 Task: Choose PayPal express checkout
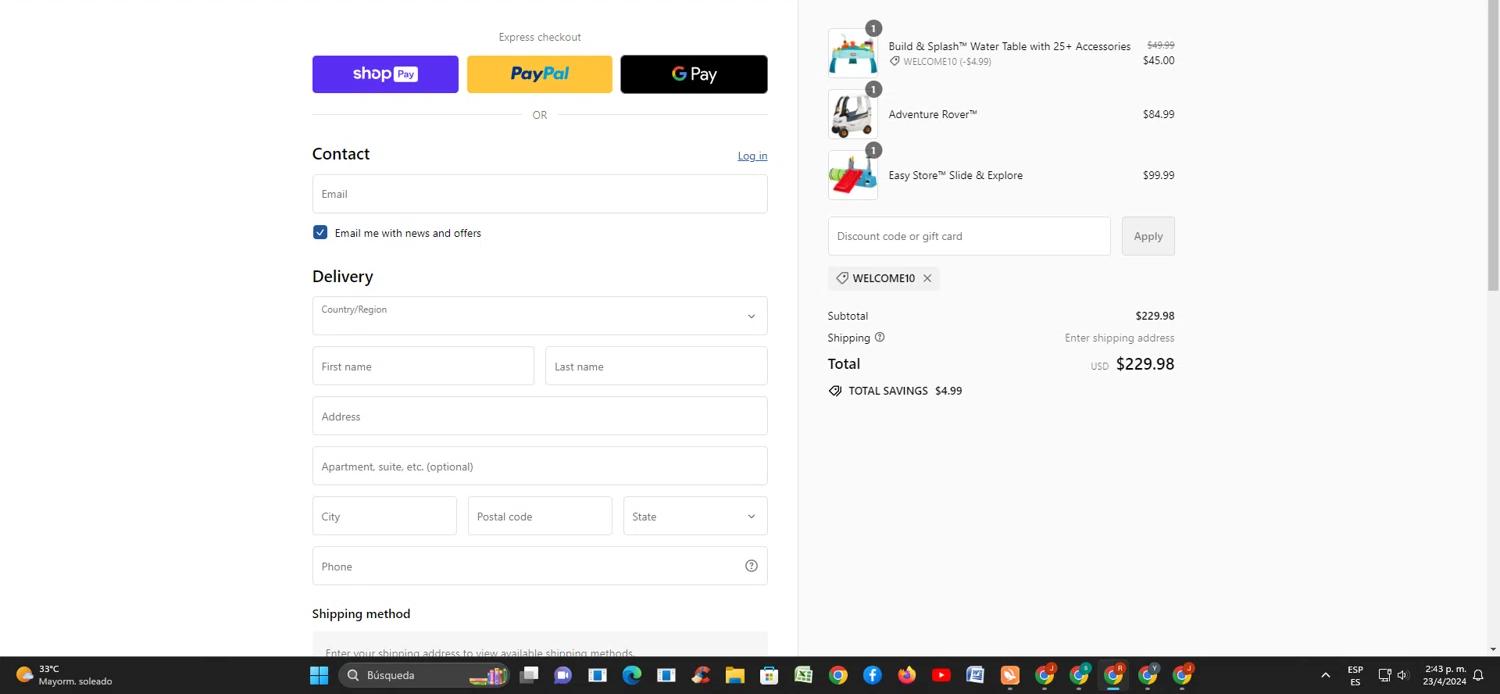tap(539, 74)
